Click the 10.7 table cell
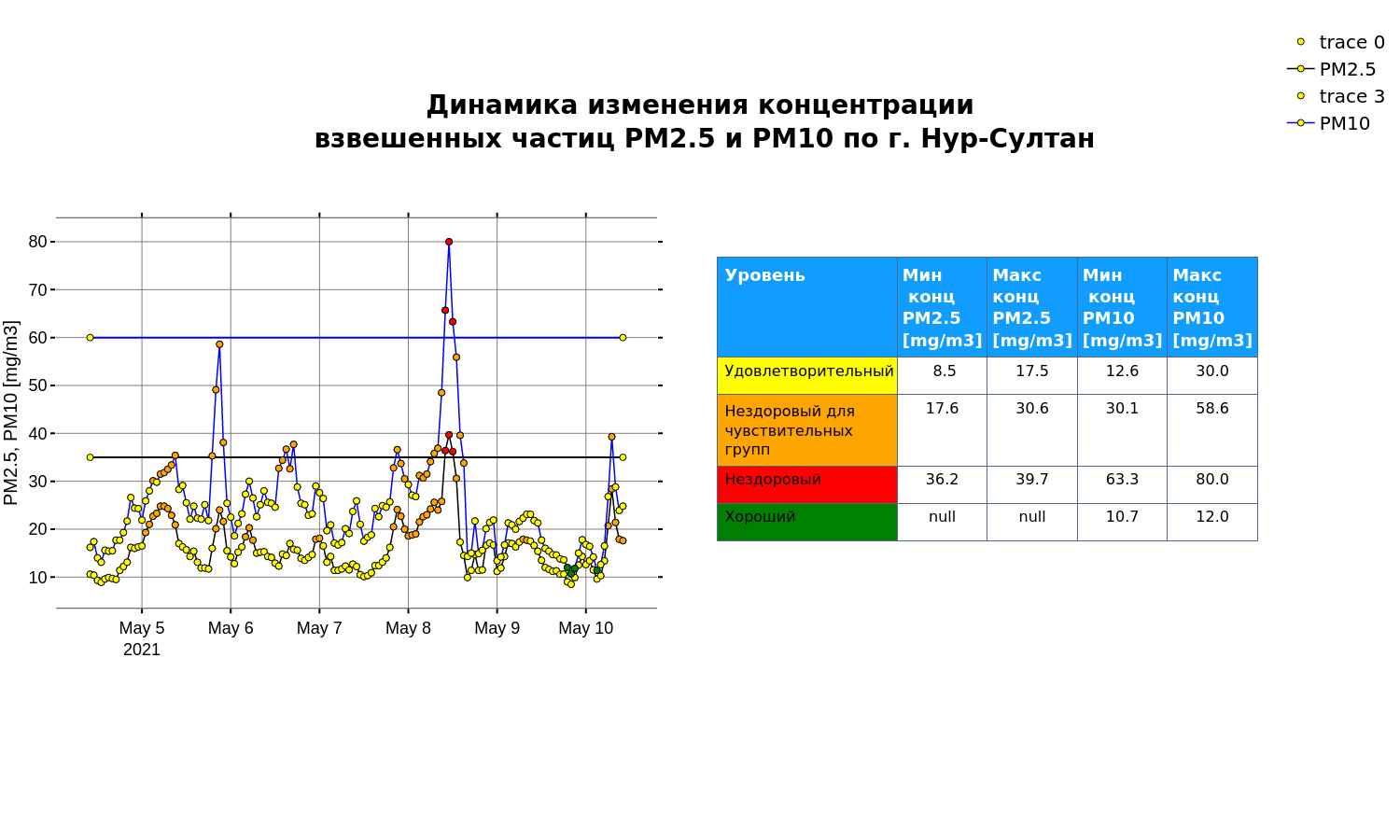1400x840 pixels. [x=1122, y=522]
